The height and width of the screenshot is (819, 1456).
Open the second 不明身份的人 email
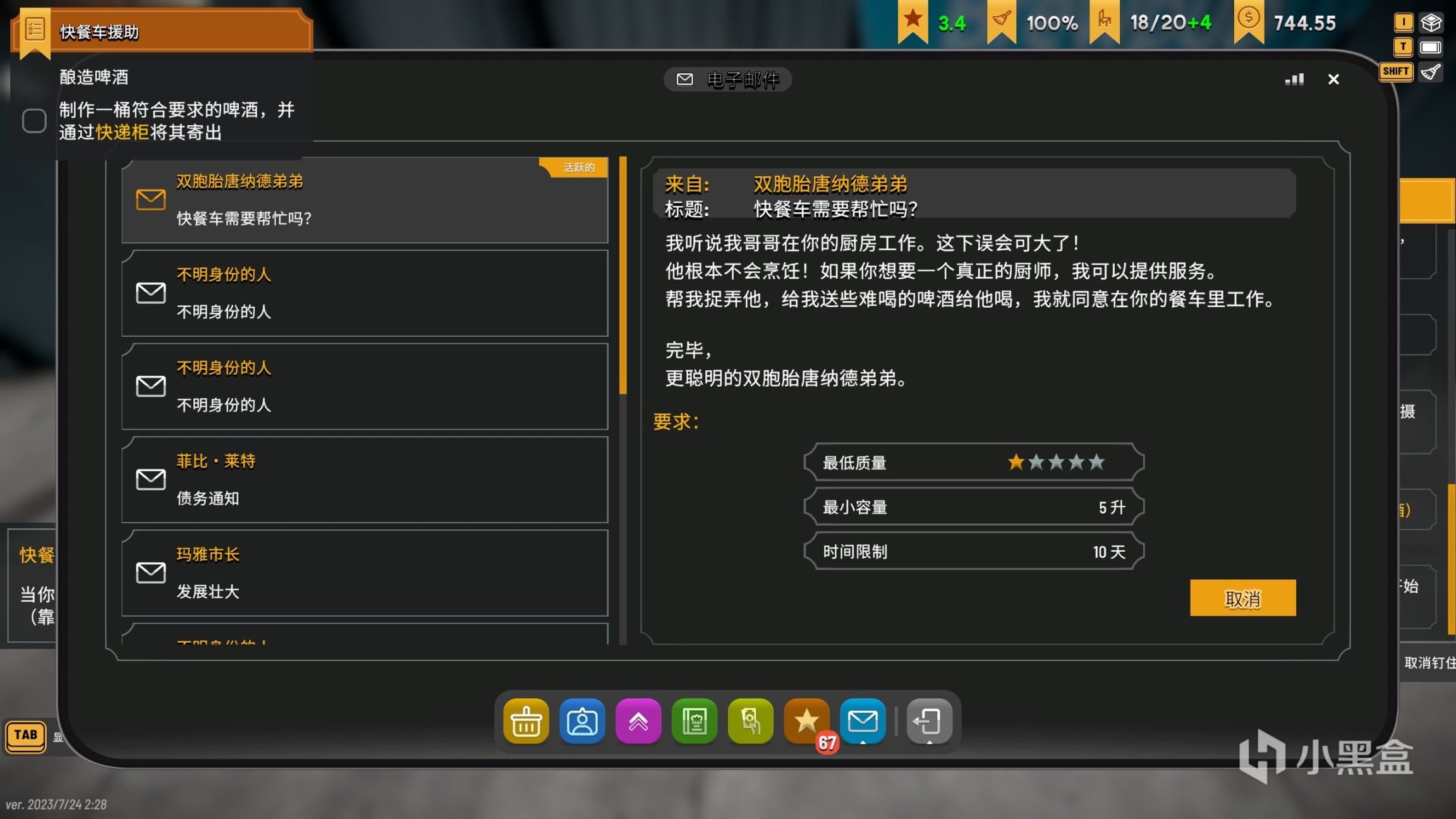pyautogui.click(x=365, y=386)
